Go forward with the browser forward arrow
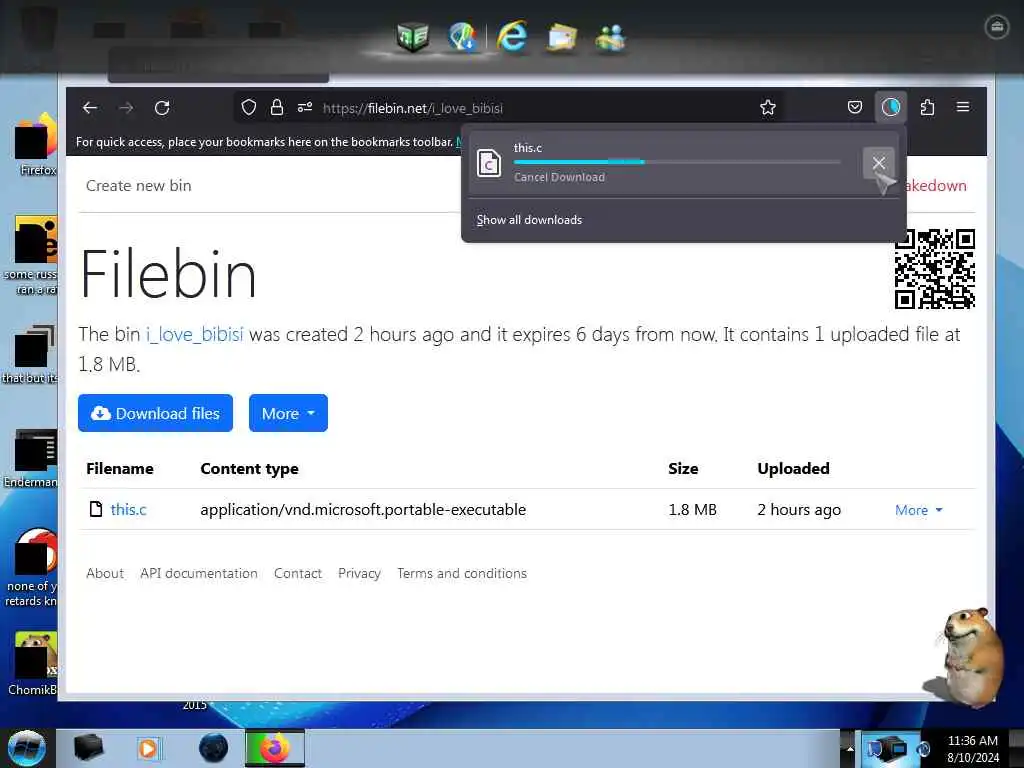Viewport: 1024px width, 768px height. pyautogui.click(x=126, y=108)
